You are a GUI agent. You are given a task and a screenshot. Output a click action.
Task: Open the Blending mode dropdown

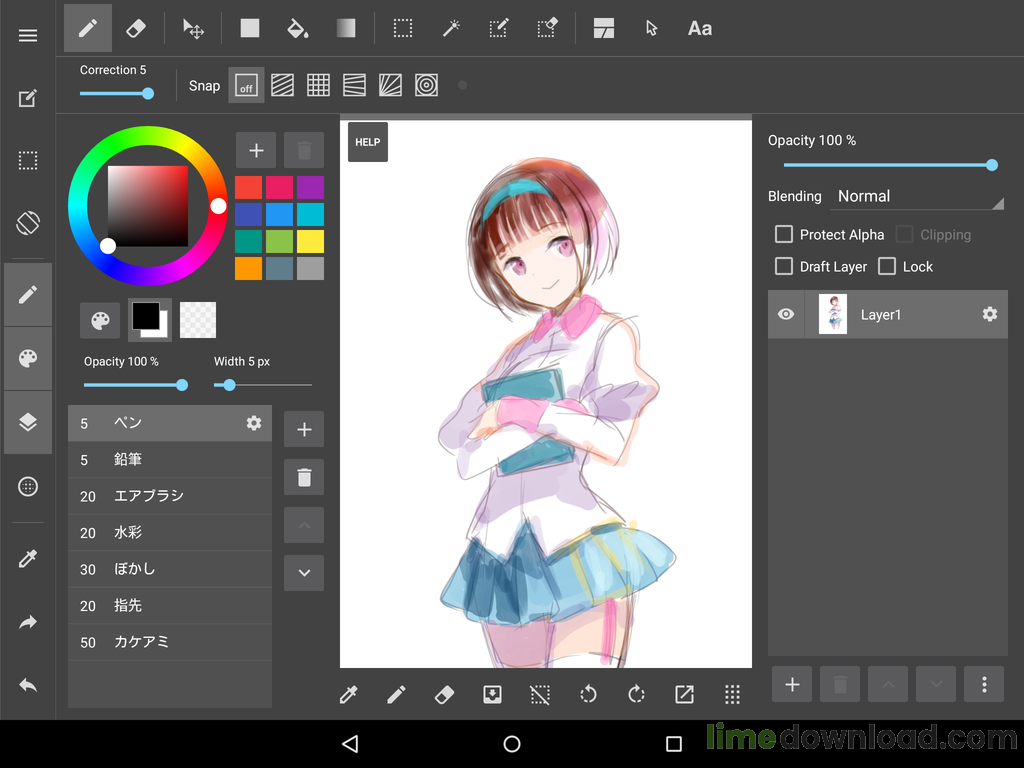(915, 197)
